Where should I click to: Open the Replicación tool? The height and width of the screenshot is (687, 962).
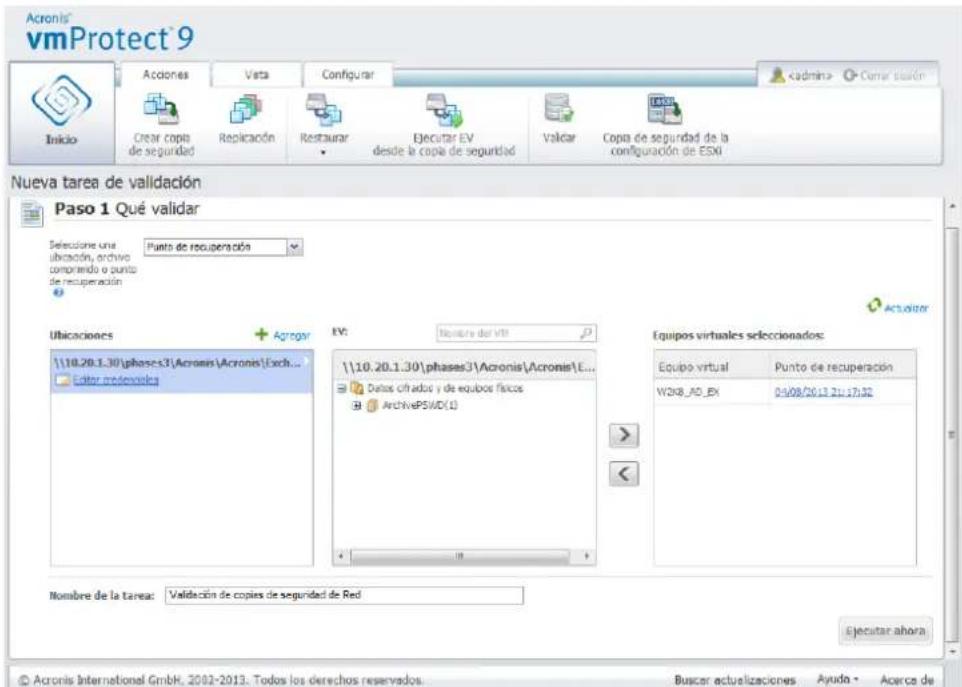pyautogui.click(x=247, y=120)
